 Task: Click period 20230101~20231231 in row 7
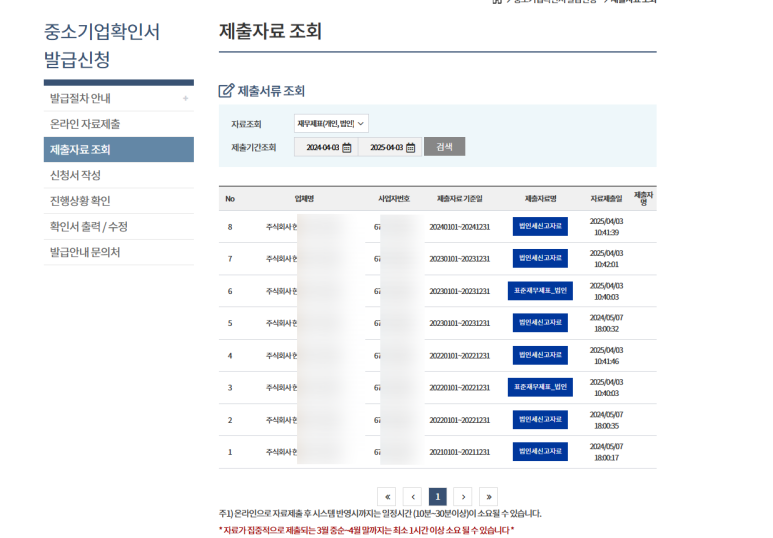[x=459, y=259]
